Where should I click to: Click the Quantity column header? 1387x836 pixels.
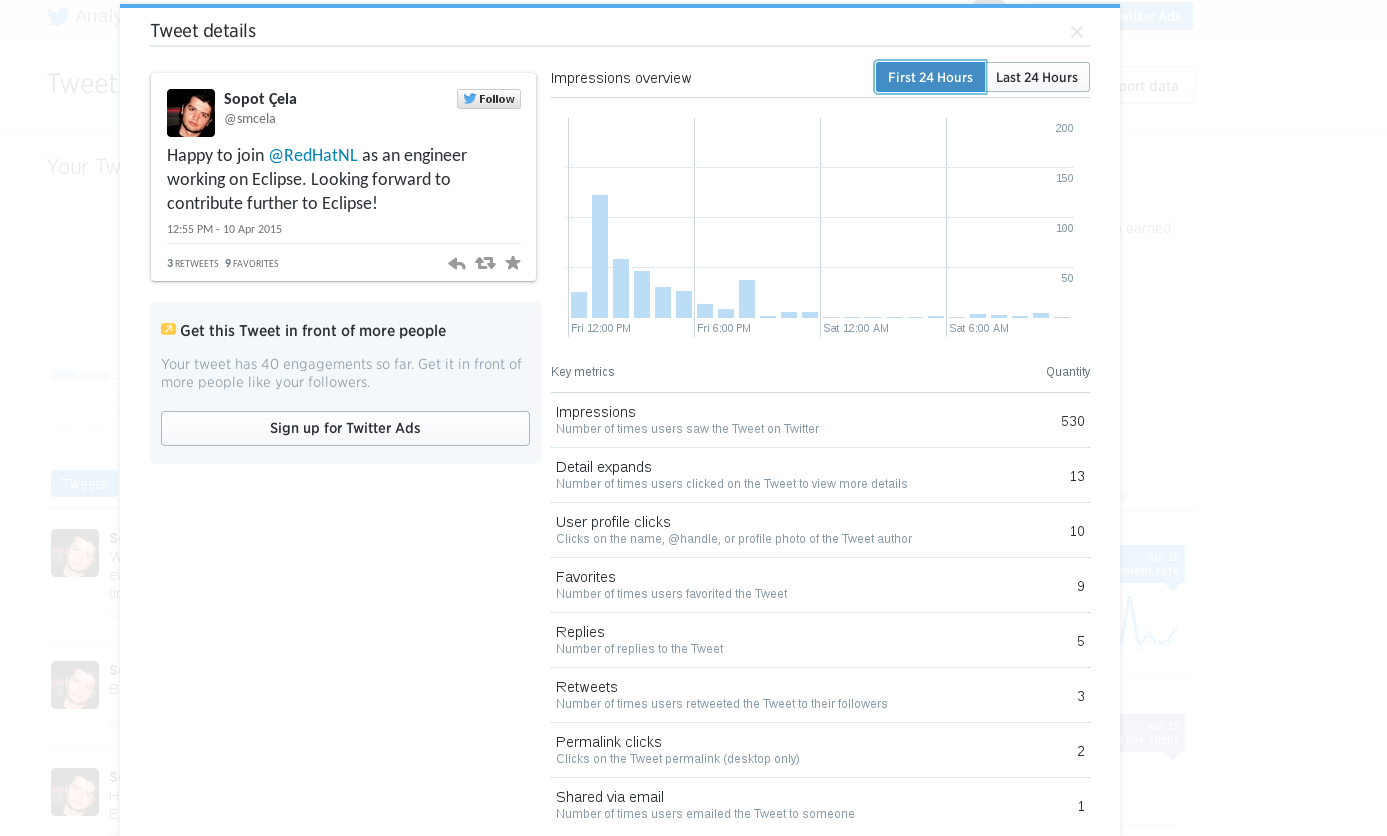tap(1068, 372)
